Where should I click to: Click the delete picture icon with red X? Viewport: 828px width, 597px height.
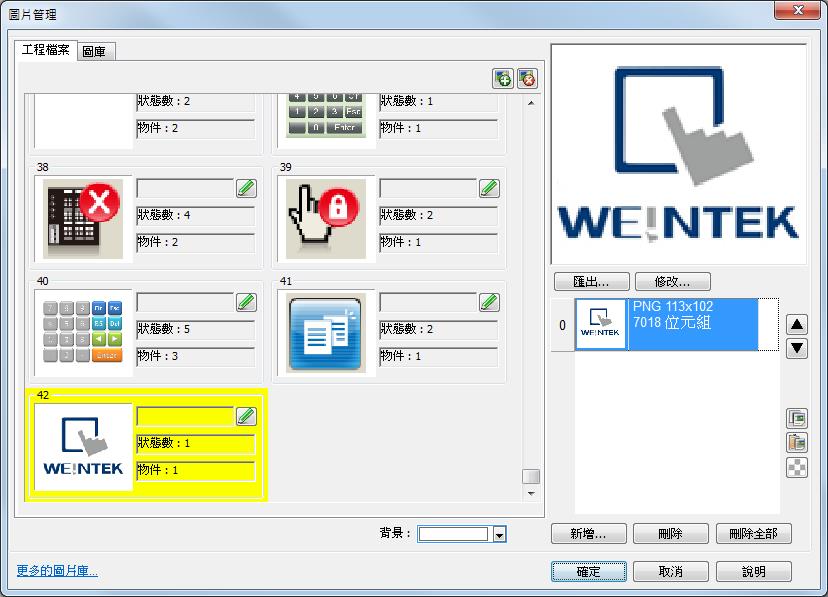pyautogui.click(x=527, y=78)
